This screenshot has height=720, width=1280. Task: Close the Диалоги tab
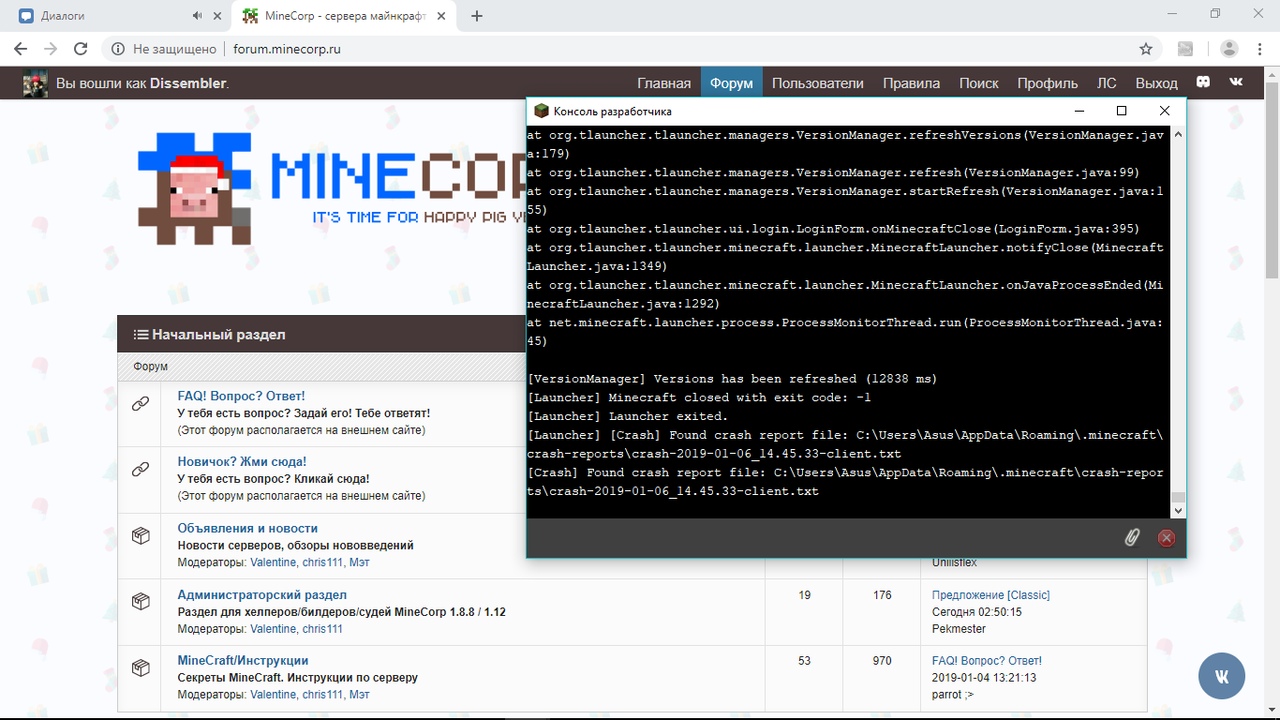[x=218, y=16]
